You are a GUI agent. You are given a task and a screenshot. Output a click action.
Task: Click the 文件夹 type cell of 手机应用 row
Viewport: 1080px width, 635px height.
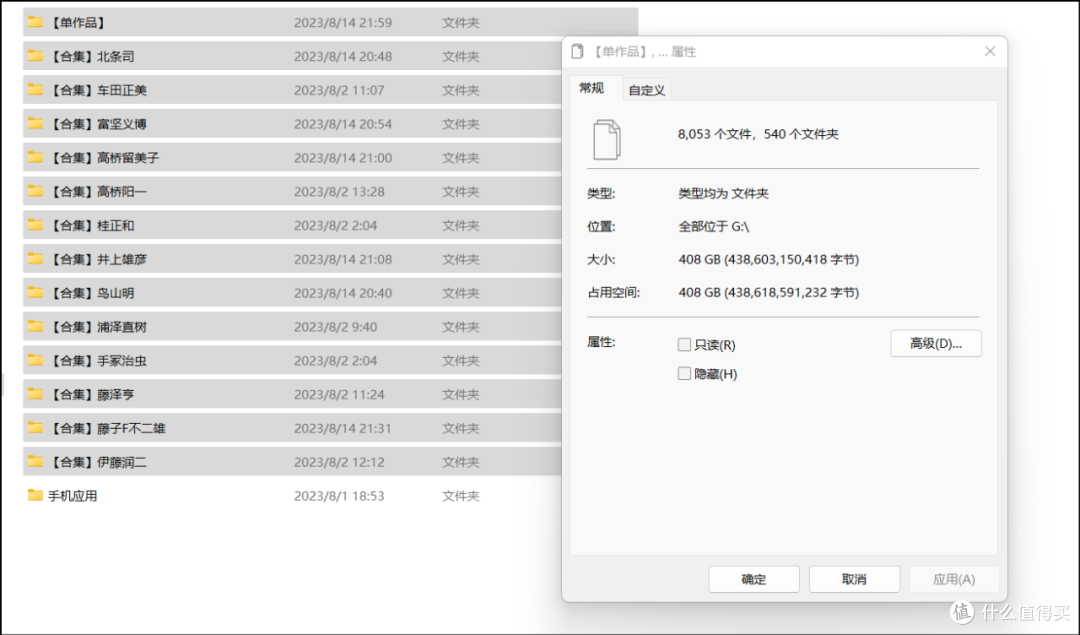461,496
